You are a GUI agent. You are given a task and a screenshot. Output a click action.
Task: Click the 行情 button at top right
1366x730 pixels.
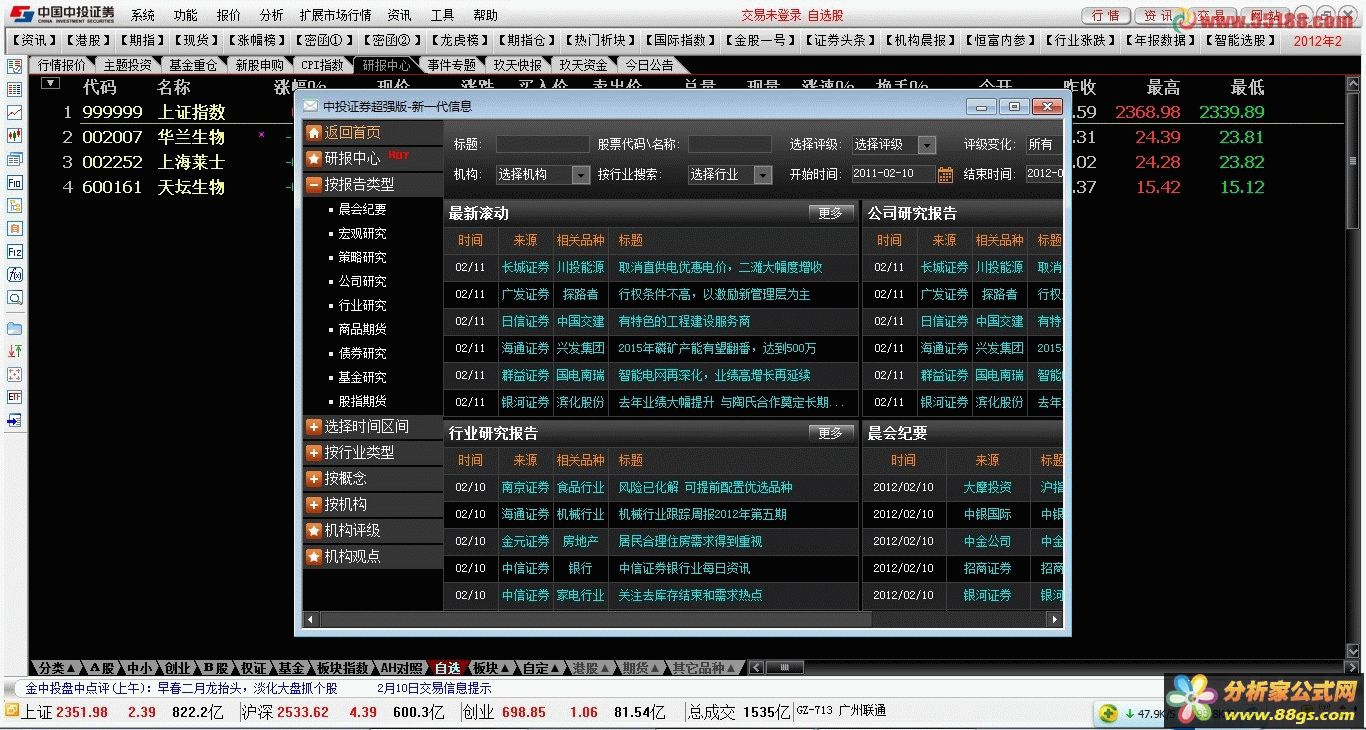coord(1106,16)
